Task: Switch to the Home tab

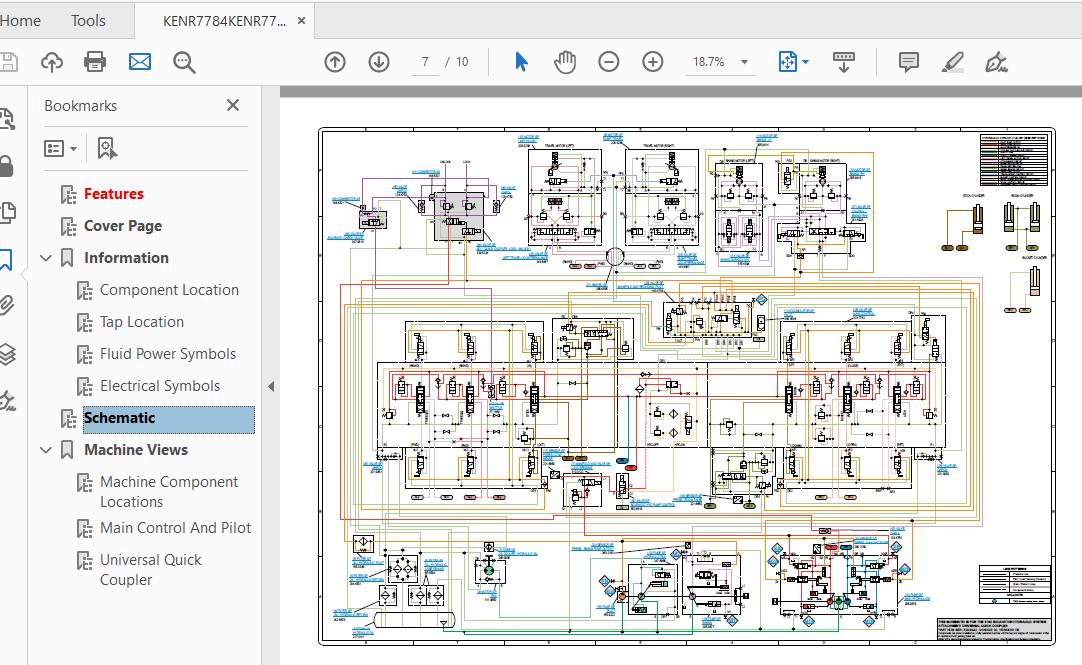Action: pyautogui.click(x=20, y=20)
